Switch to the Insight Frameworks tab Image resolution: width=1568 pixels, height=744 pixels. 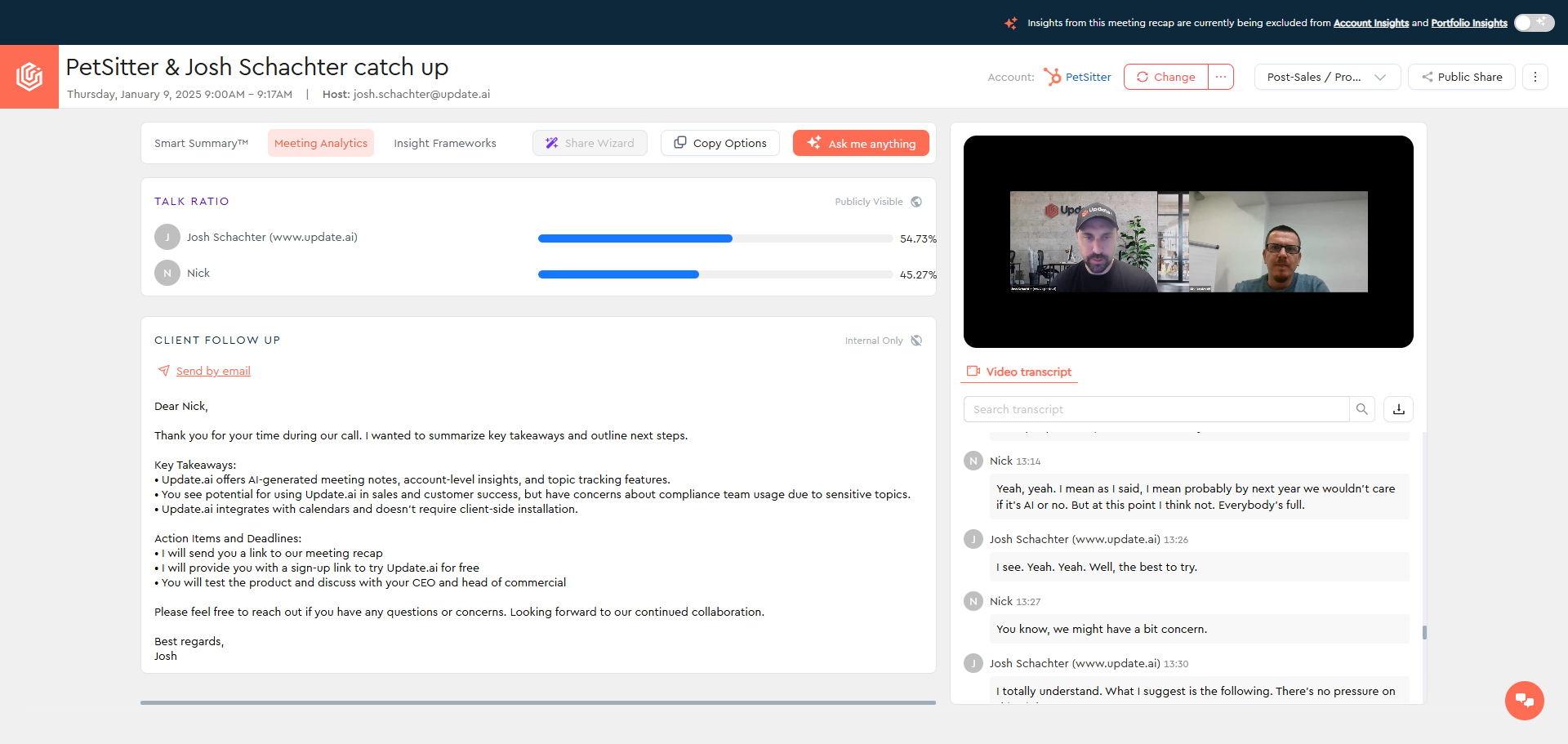tap(445, 143)
